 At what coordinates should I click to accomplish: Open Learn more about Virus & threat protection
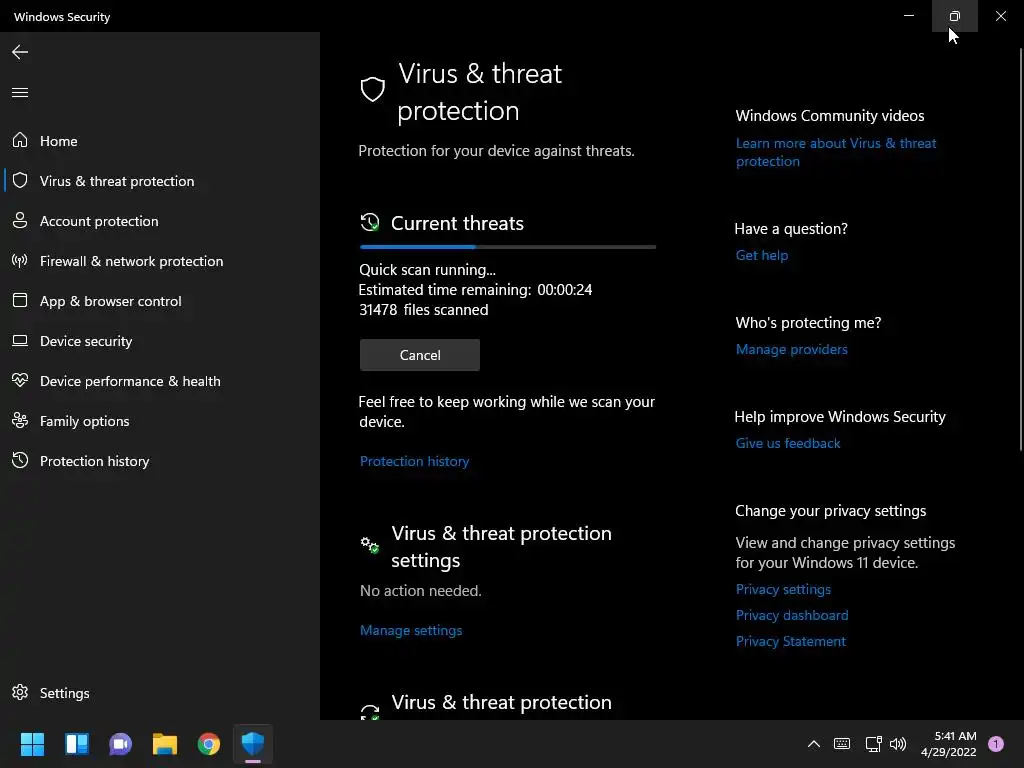click(836, 152)
